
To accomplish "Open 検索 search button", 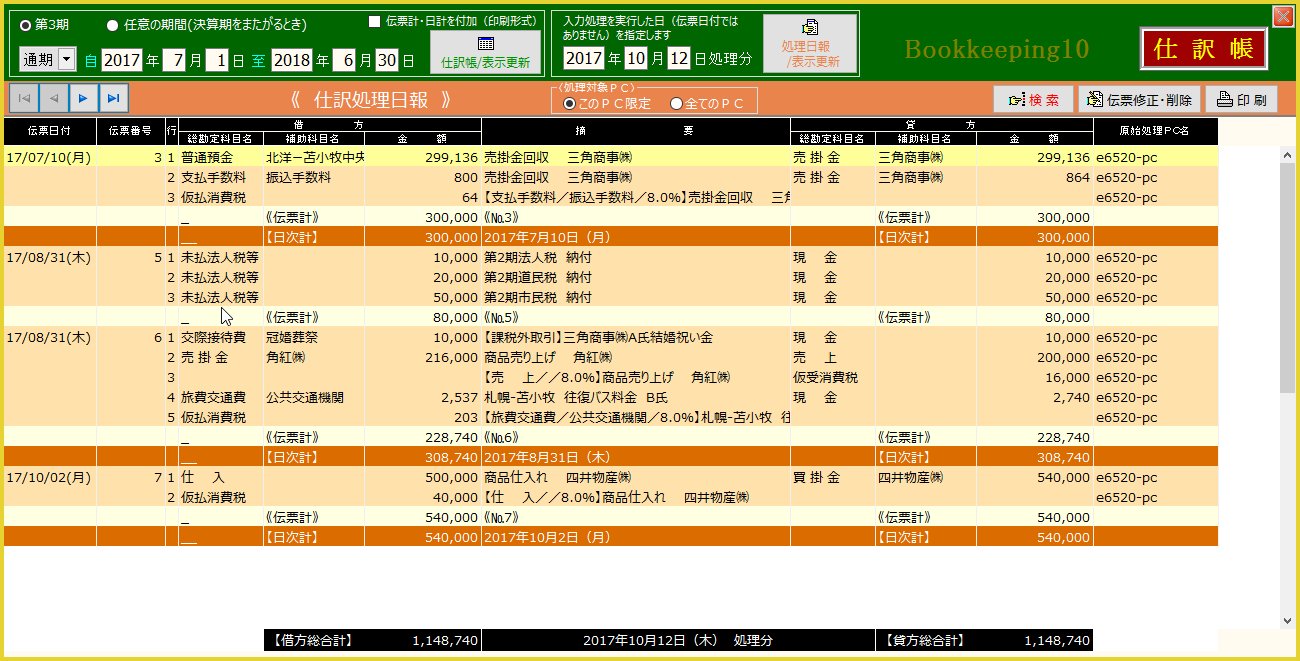I will click(1033, 99).
